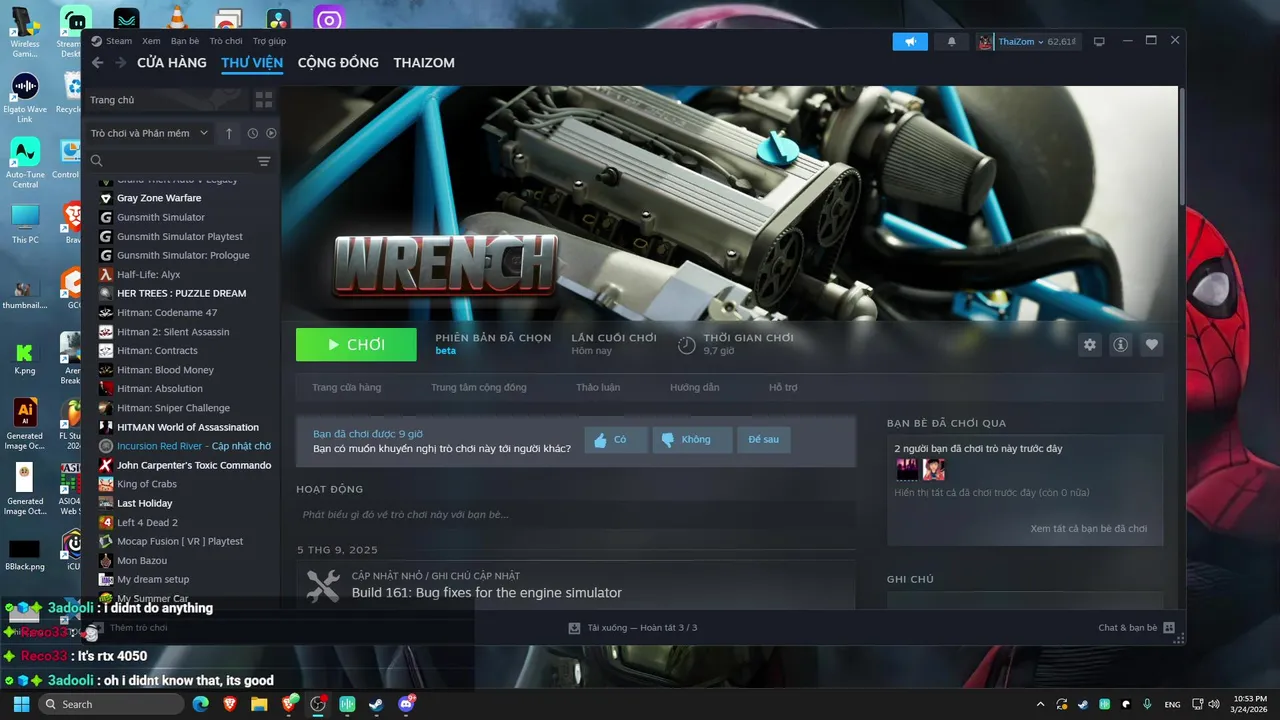Switch to grid collections view icon

click(x=264, y=100)
